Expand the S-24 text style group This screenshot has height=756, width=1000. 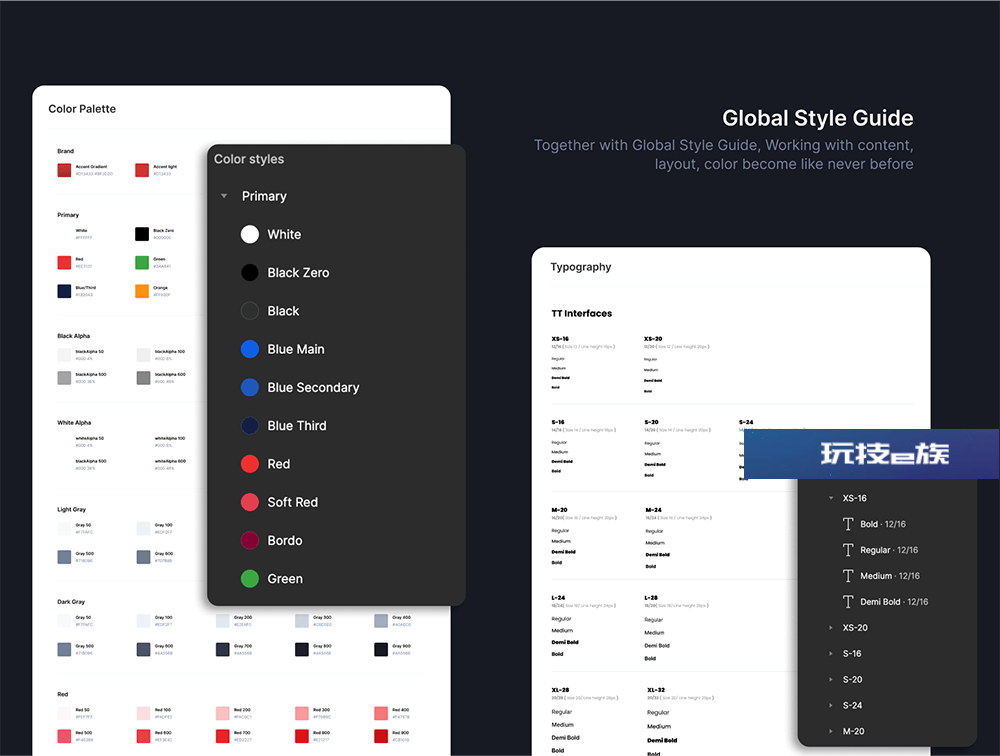pyautogui.click(x=830, y=706)
